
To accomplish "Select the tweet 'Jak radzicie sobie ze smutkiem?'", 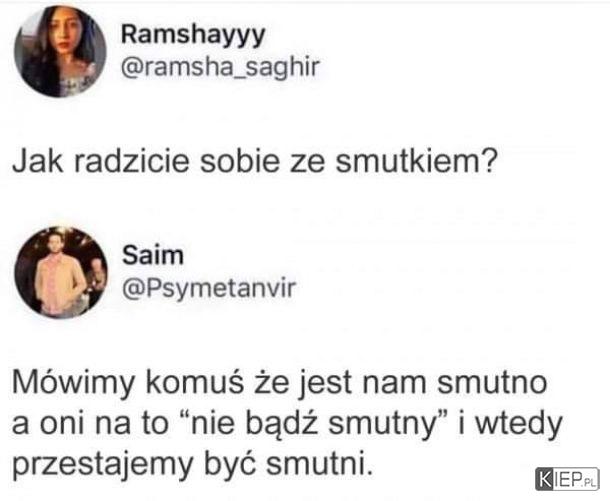I will coord(255,161).
